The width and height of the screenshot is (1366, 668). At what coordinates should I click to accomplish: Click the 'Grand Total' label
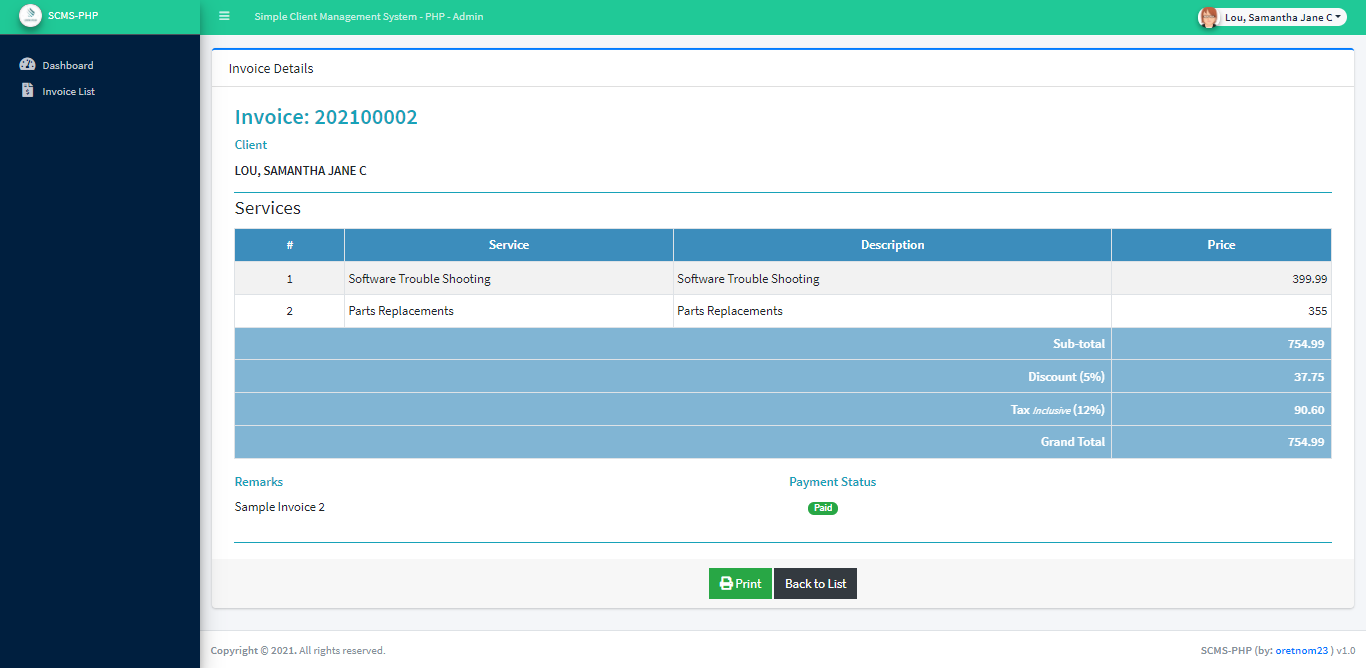pos(1073,442)
